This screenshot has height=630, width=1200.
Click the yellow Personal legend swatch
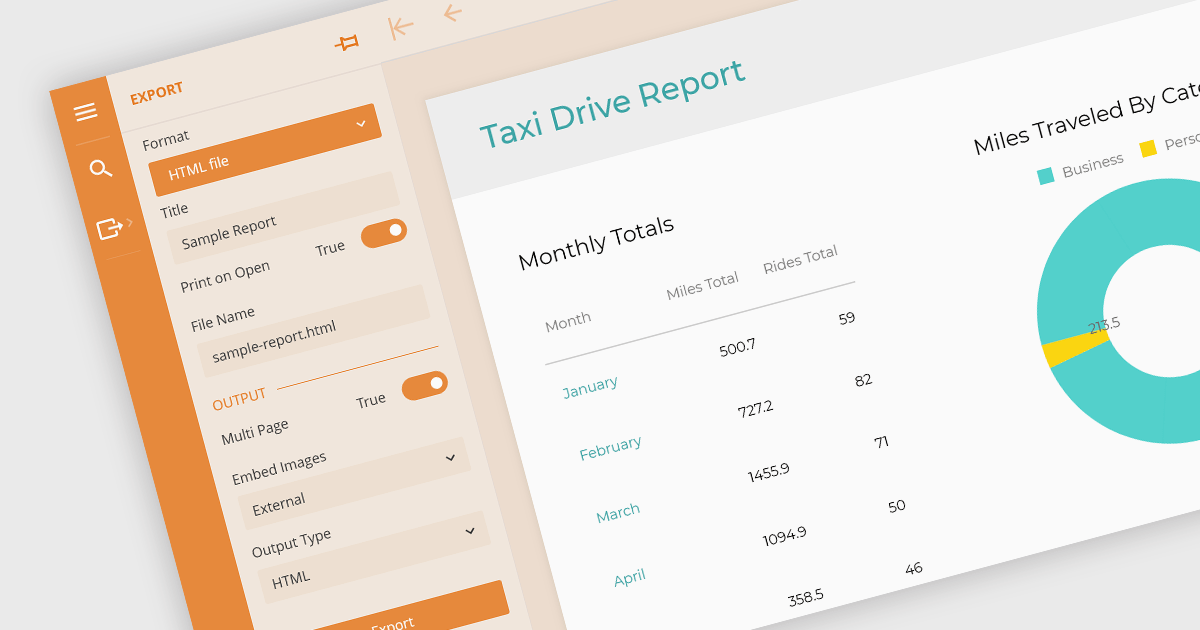click(x=1148, y=148)
